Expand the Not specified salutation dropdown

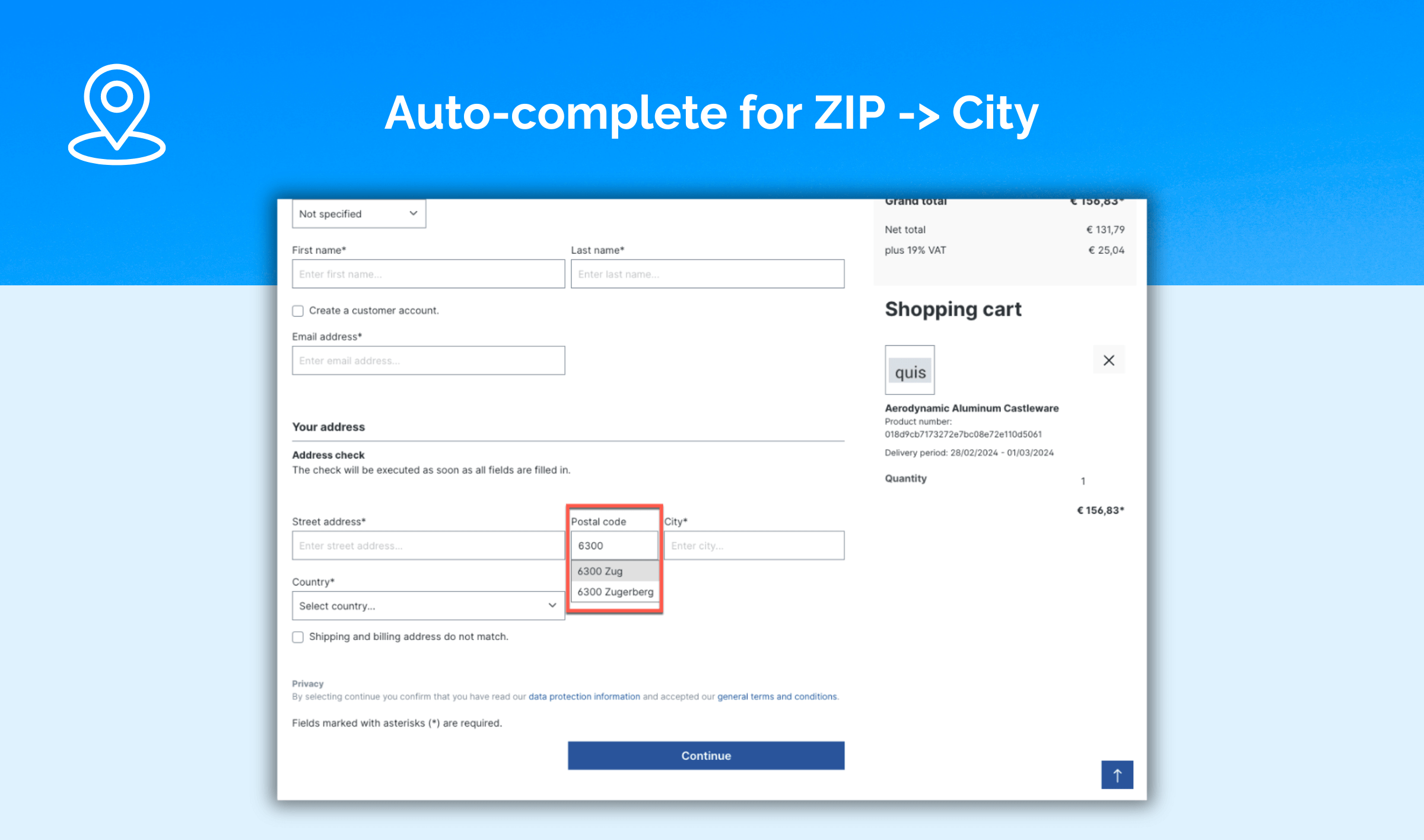click(x=357, y=213)
